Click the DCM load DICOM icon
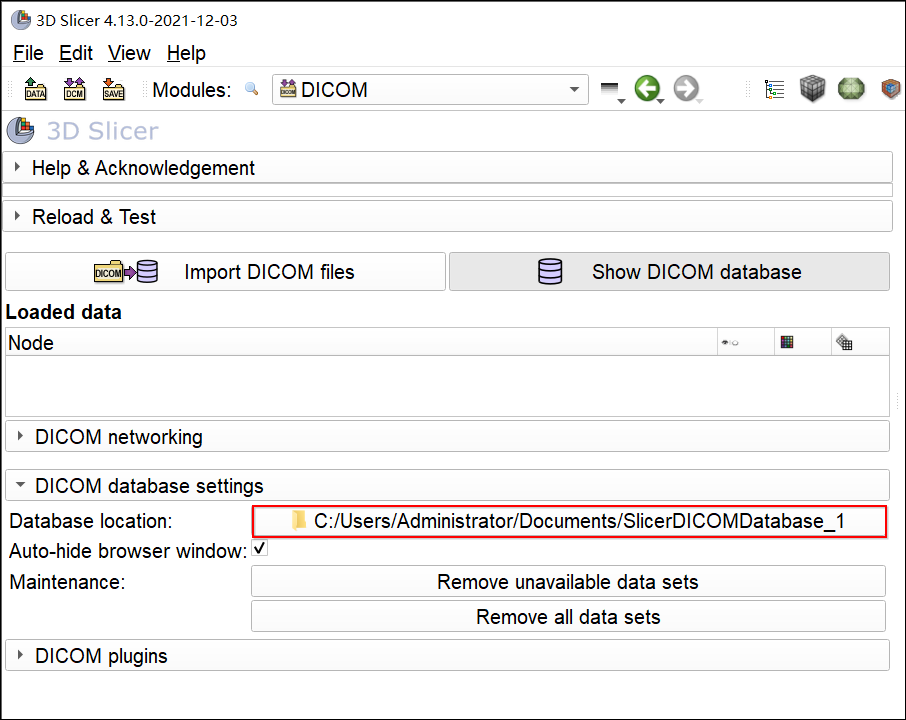The image size is (906, 720). pos(74,90)
